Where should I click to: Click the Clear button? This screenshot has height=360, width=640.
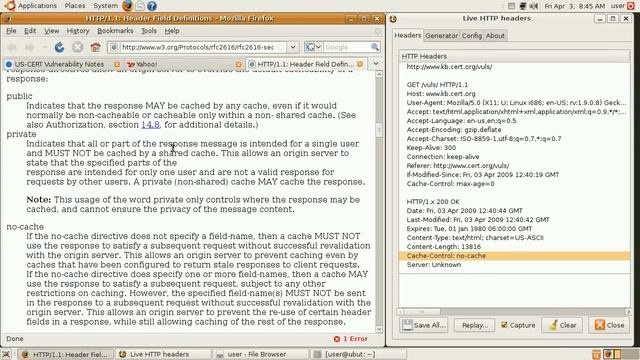pyautogui.click(x=562, y=325)
